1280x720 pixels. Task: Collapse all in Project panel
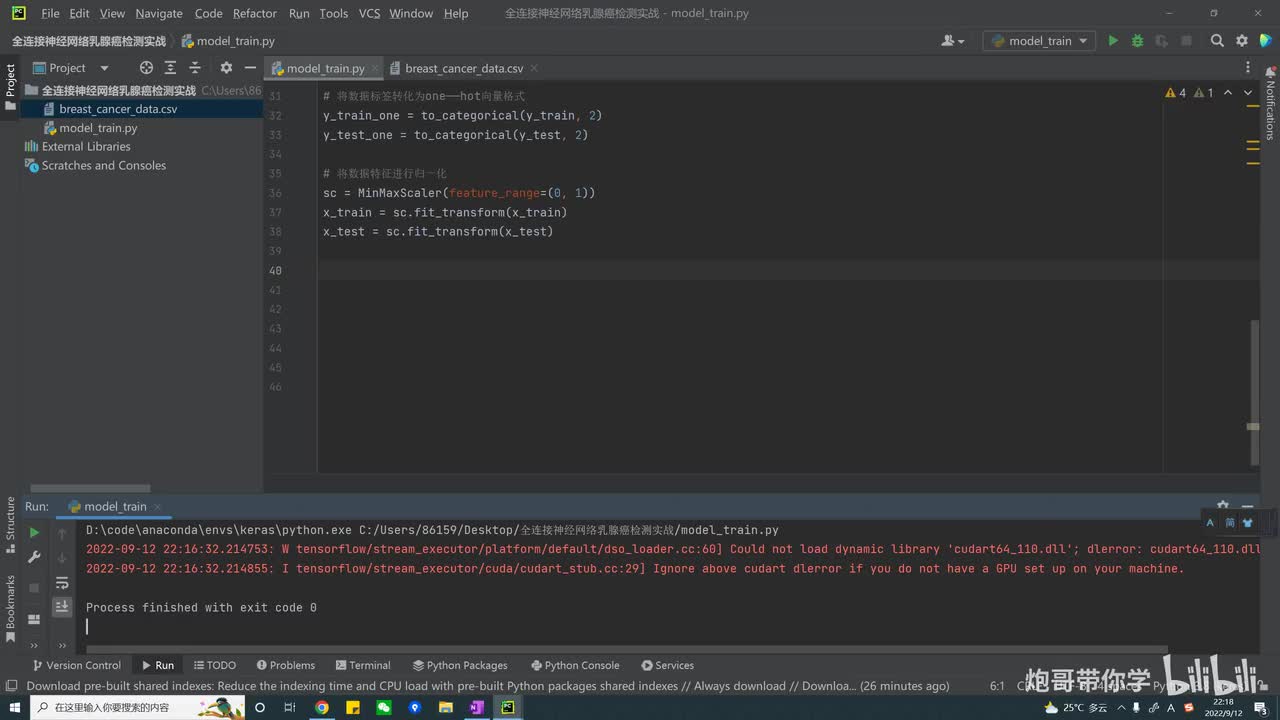point(194,68)
